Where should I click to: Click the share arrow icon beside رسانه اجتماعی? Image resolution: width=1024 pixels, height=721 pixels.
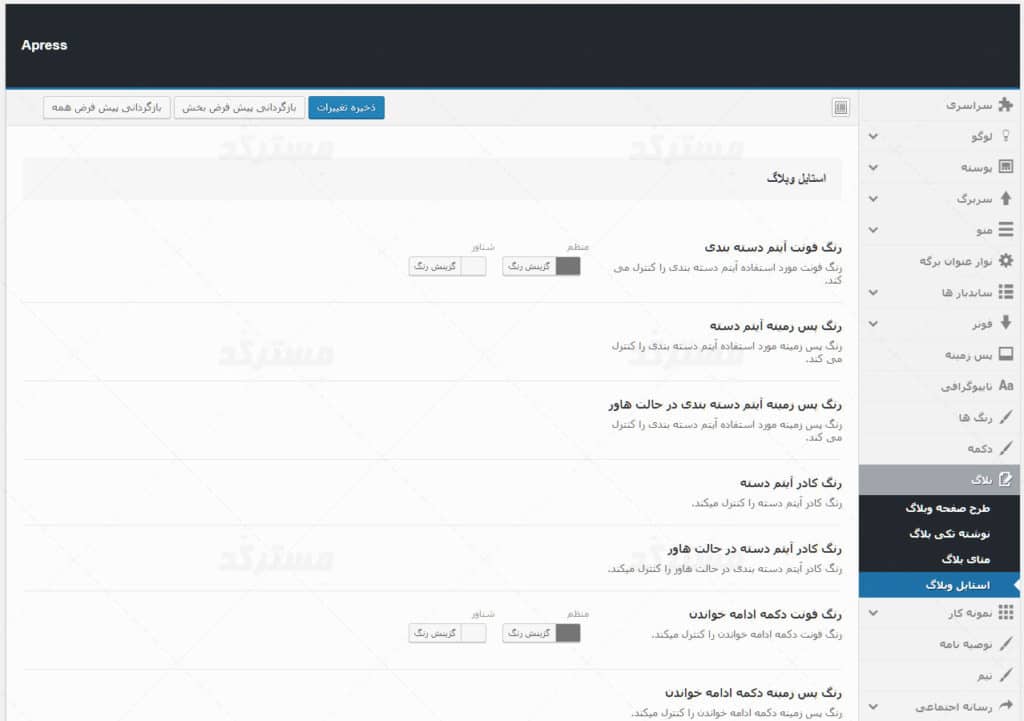(1006, 705)
